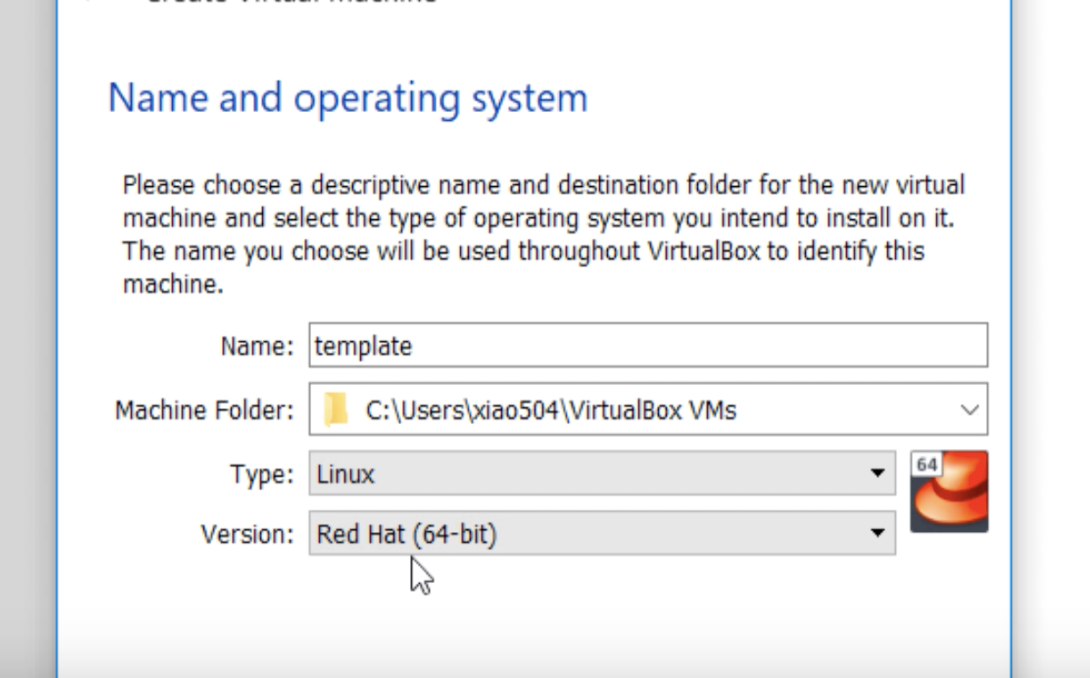This screenshot has width=1090, height=678.
Task: Click the cut-off Create Virtual Machine title
Action: tap(290, 3)
